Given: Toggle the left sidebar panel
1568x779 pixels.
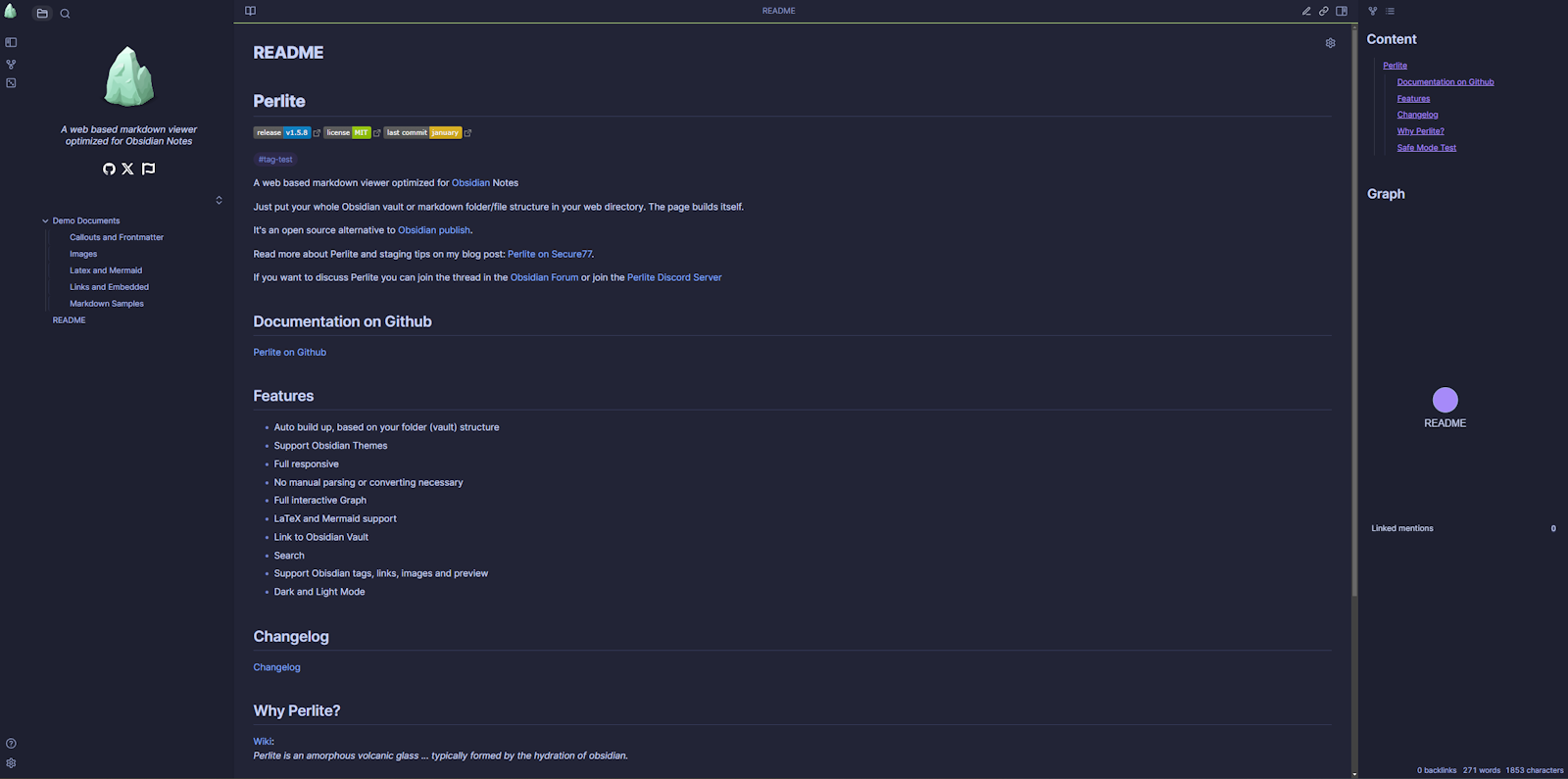Looking at the screenshot, I should pos(11,42).
